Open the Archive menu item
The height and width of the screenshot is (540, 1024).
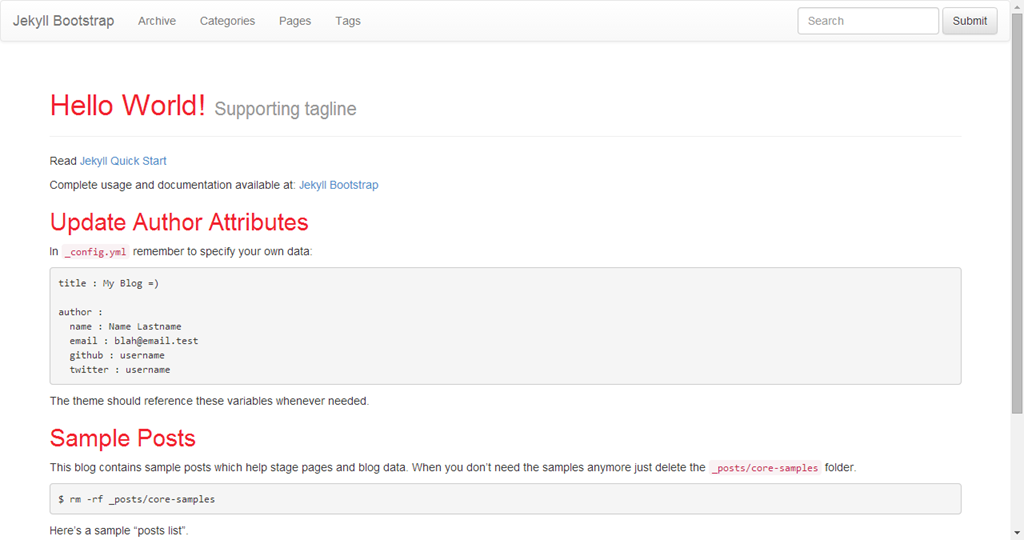tap(157, 21)
